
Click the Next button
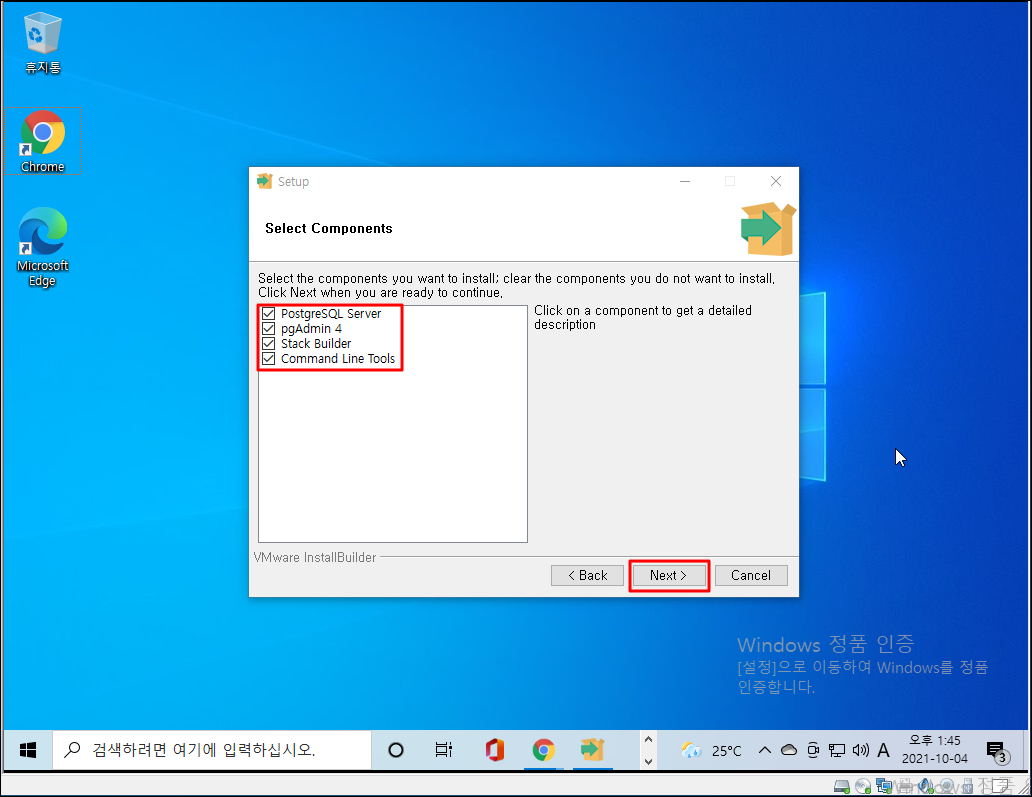668,575
